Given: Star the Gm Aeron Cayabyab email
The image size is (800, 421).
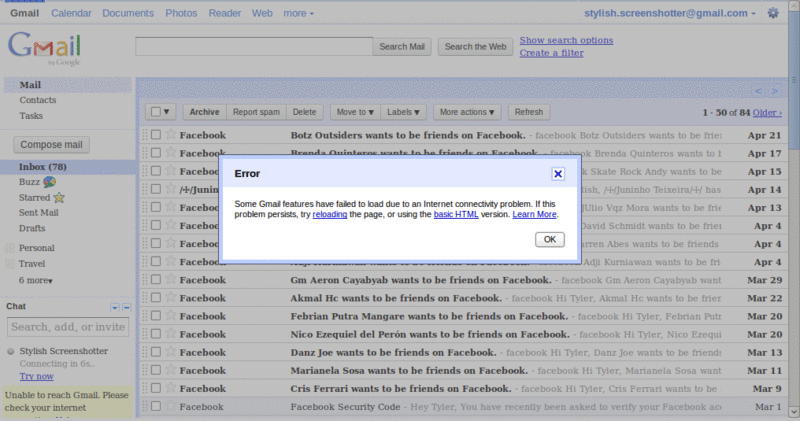Looking at the screenshot, I should [x=171, y=279].
